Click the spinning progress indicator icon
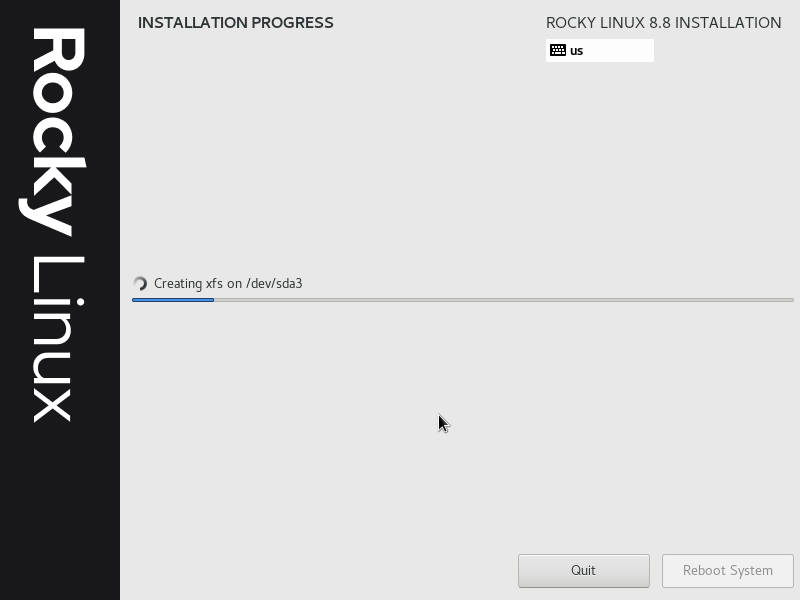The height and width of the screenshot is (600, 800). pos(140,284)
